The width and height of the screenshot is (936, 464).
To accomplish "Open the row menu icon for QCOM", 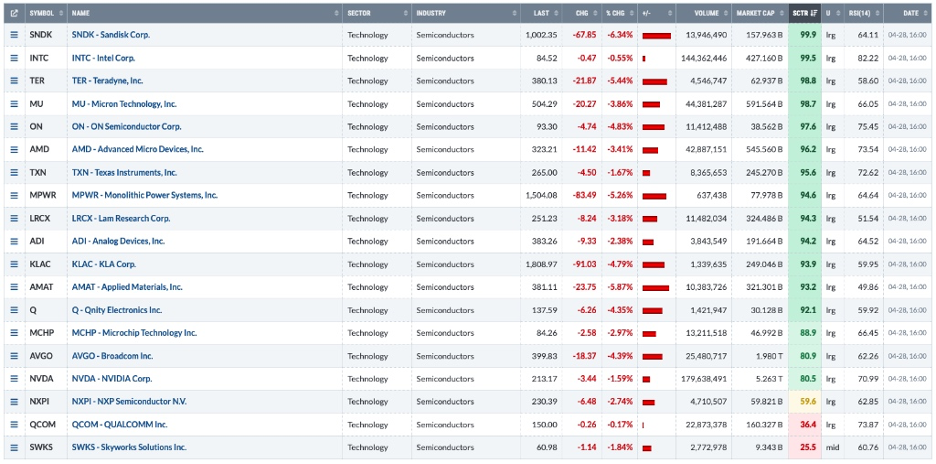I will click(x=14, y=425).
